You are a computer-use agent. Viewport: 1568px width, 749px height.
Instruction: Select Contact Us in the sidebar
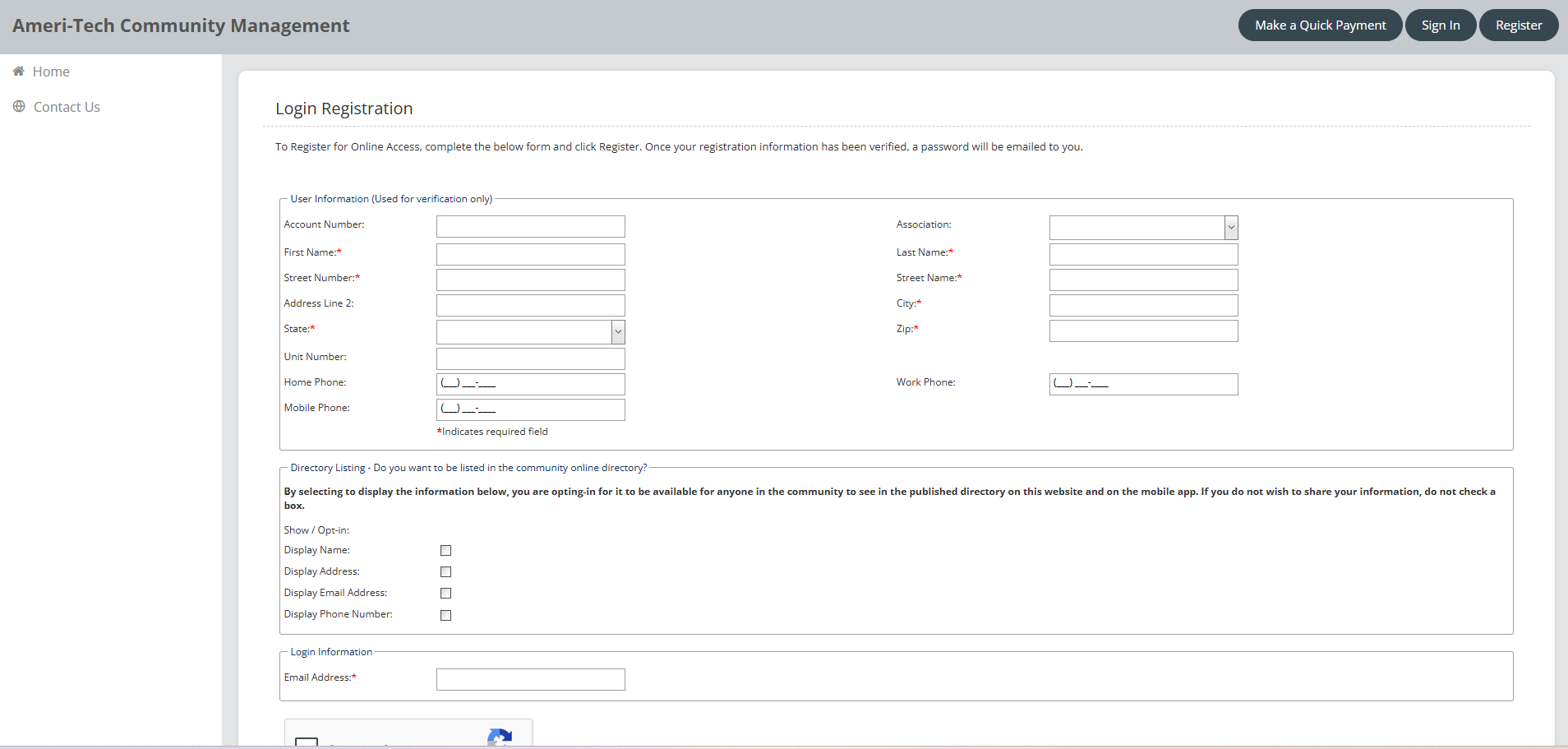[67, 106]
